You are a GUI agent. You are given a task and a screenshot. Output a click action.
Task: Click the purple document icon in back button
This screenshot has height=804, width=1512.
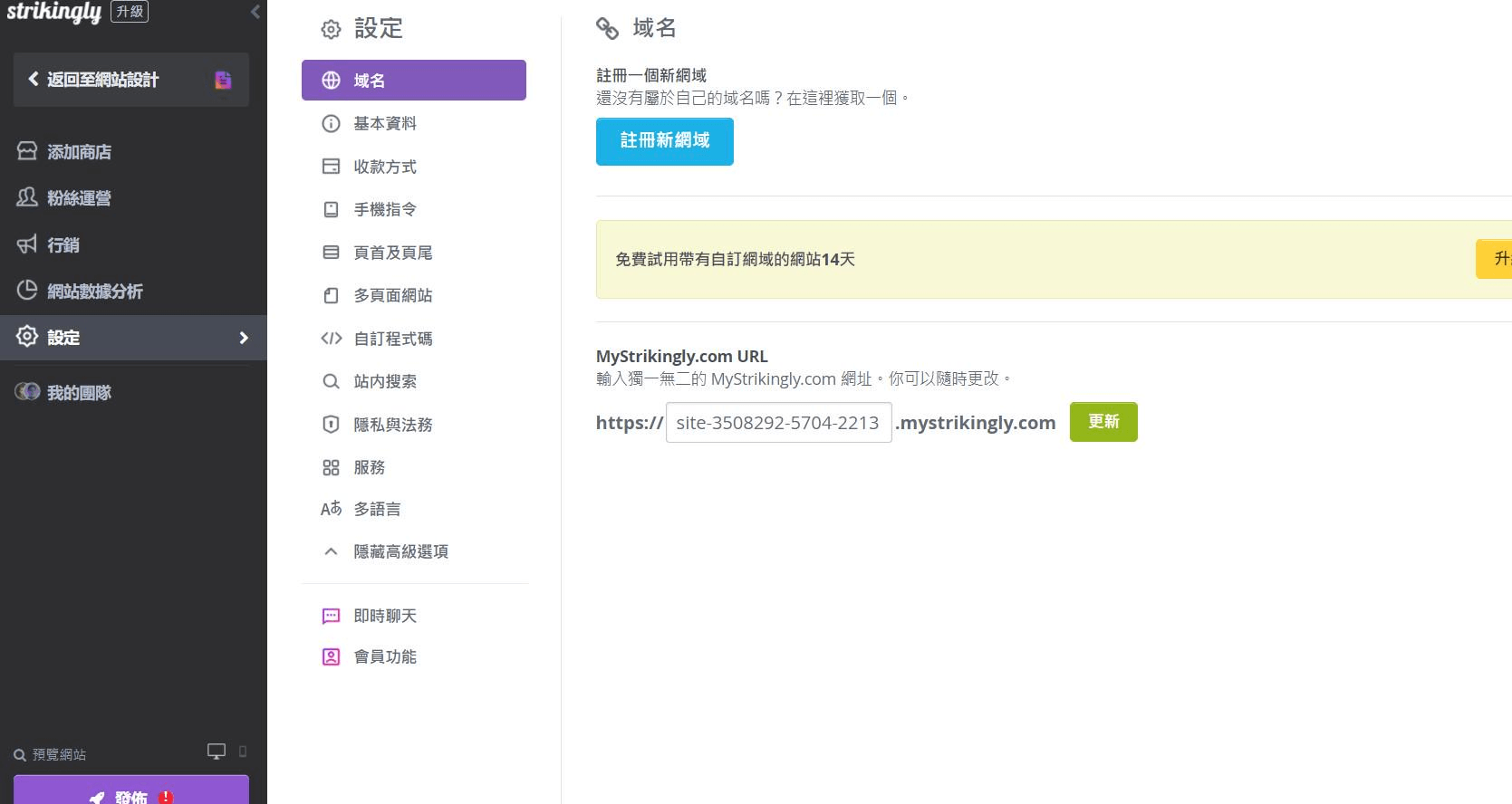[223, 80]
